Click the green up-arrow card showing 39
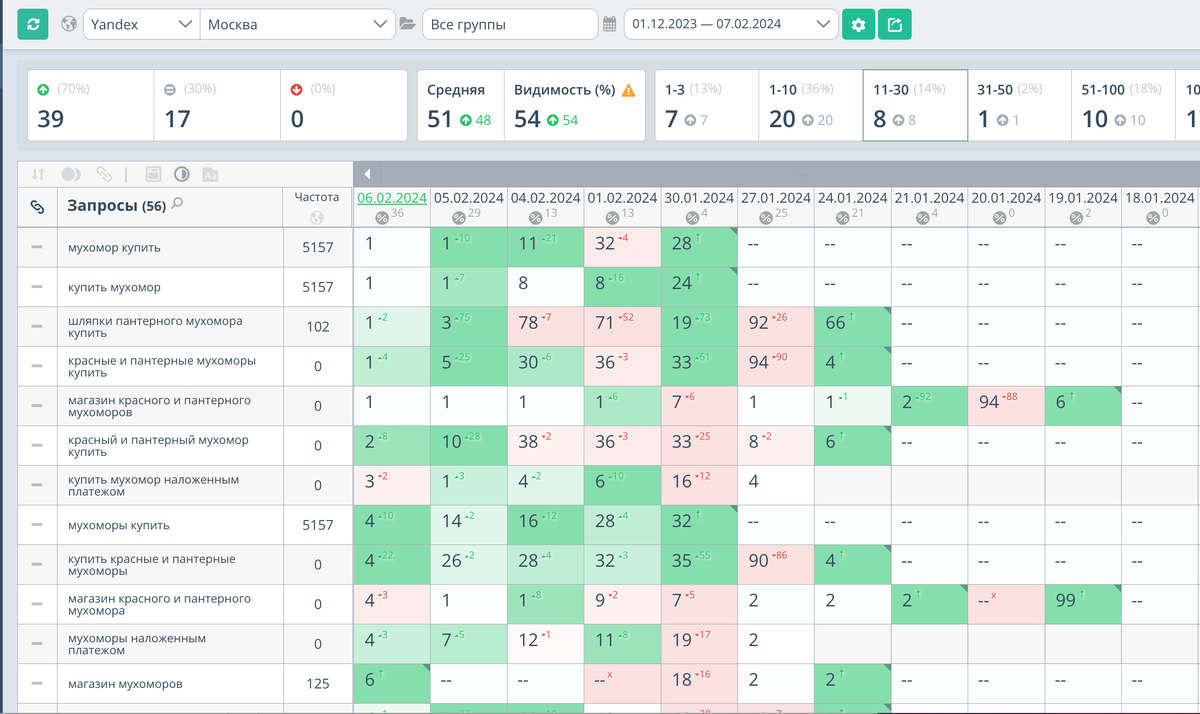This screenshot has width=1200, height=714. click(90, 105)
